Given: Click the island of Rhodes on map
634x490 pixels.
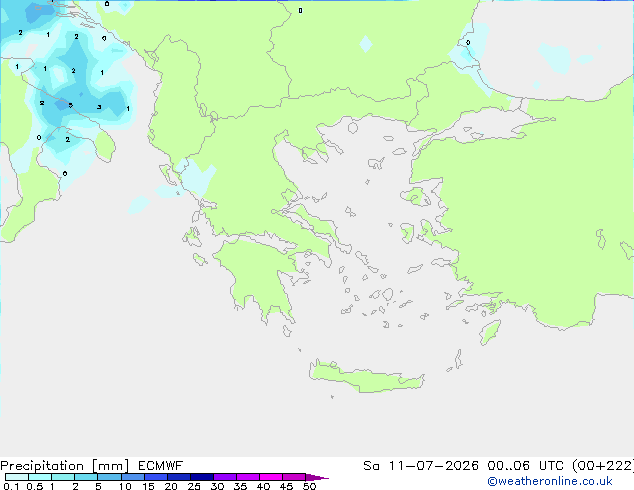Looking at the screenshot, I should (490, 332).
